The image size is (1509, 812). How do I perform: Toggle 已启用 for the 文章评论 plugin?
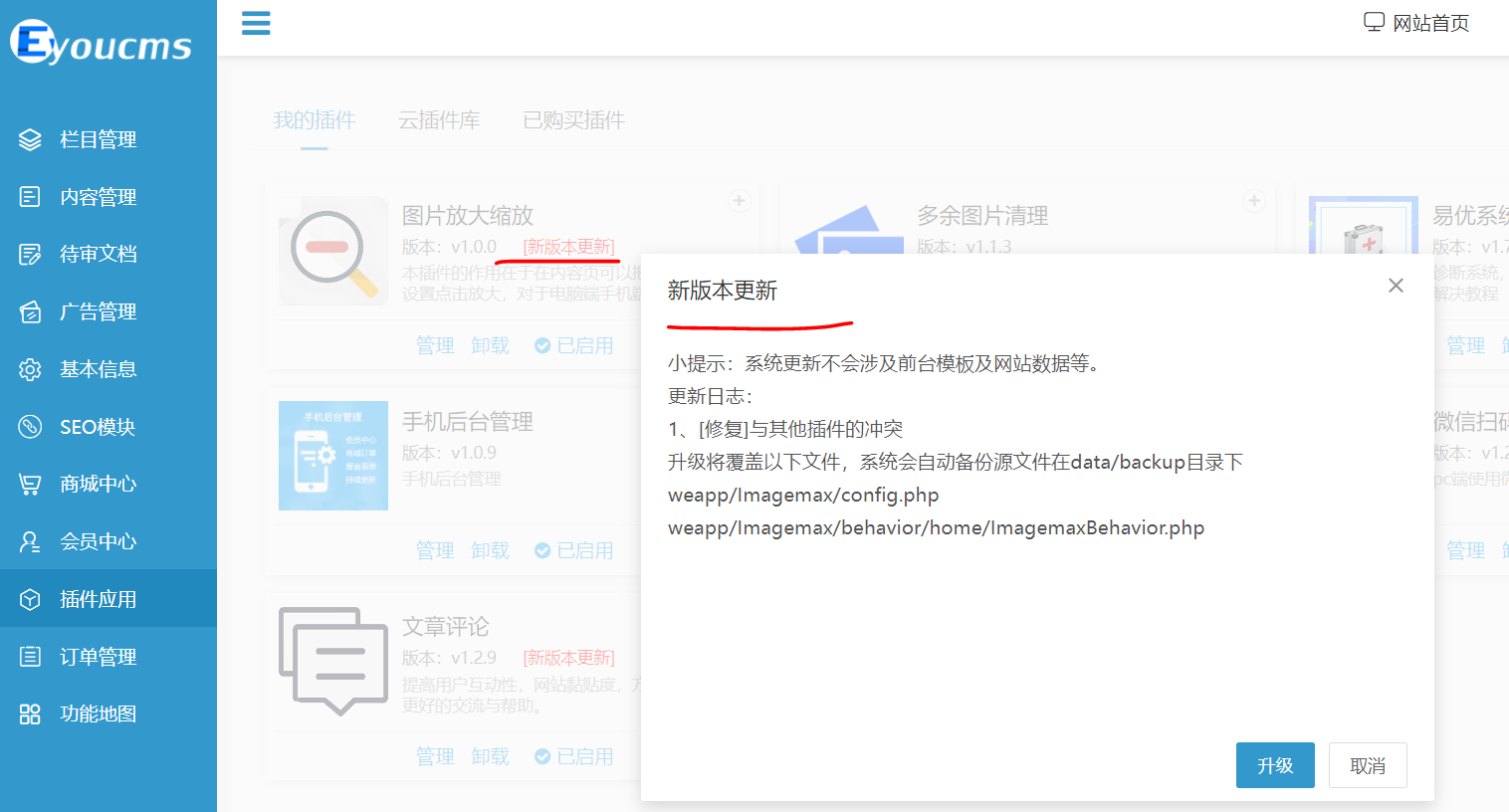[x=574, y=755]
